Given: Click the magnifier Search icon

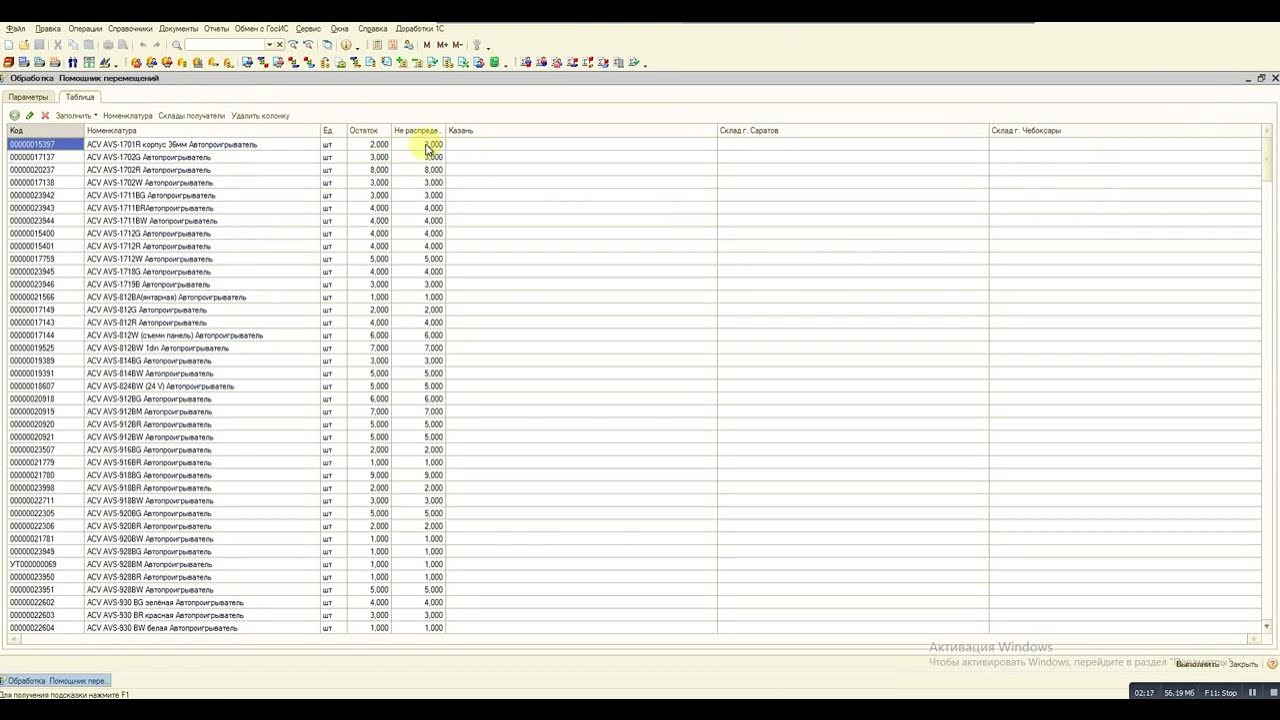Looking at the screenshot, I should (177, 45).
